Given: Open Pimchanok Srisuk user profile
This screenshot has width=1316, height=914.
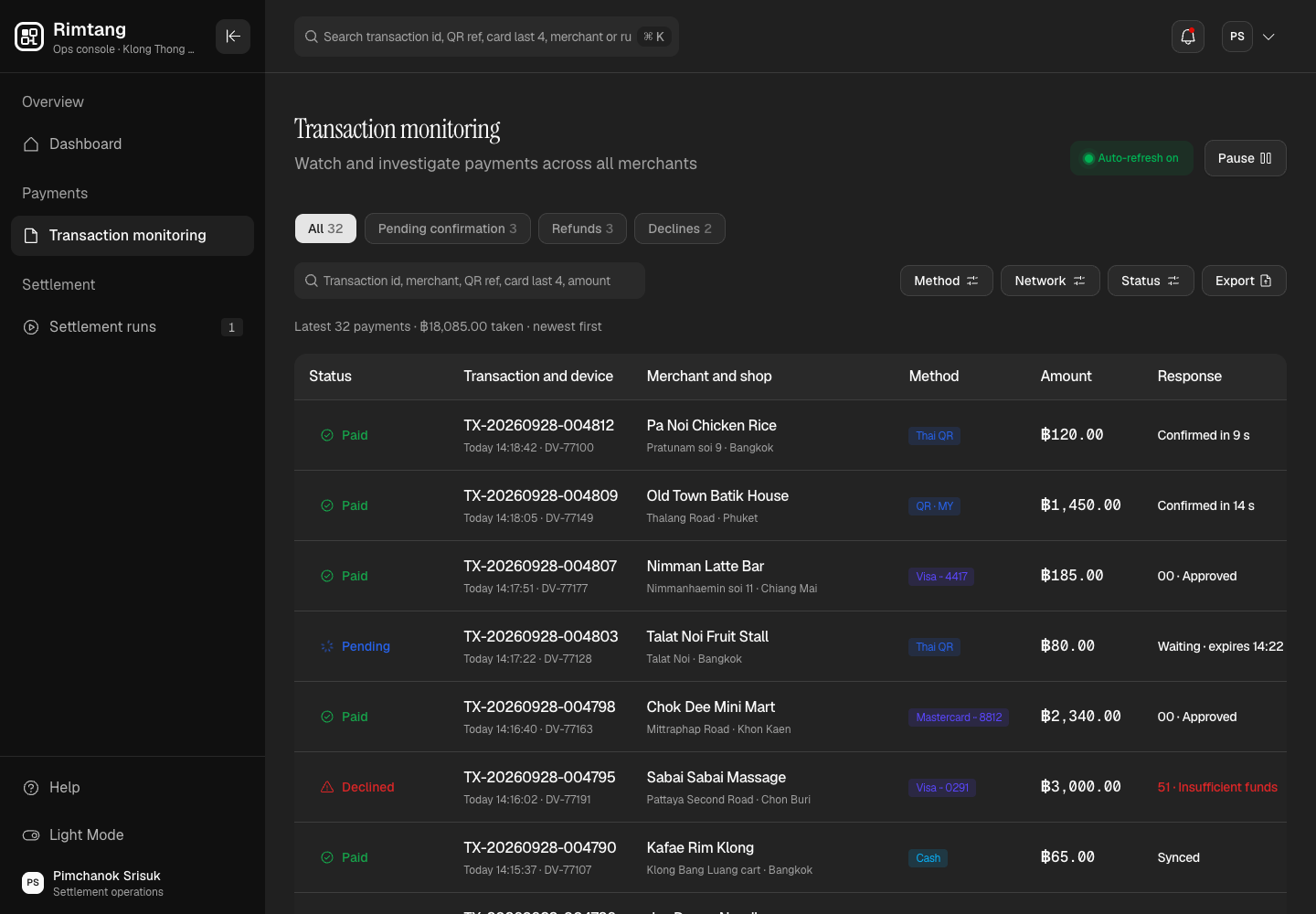Looking at the screenshot, I should coord(133,883).
